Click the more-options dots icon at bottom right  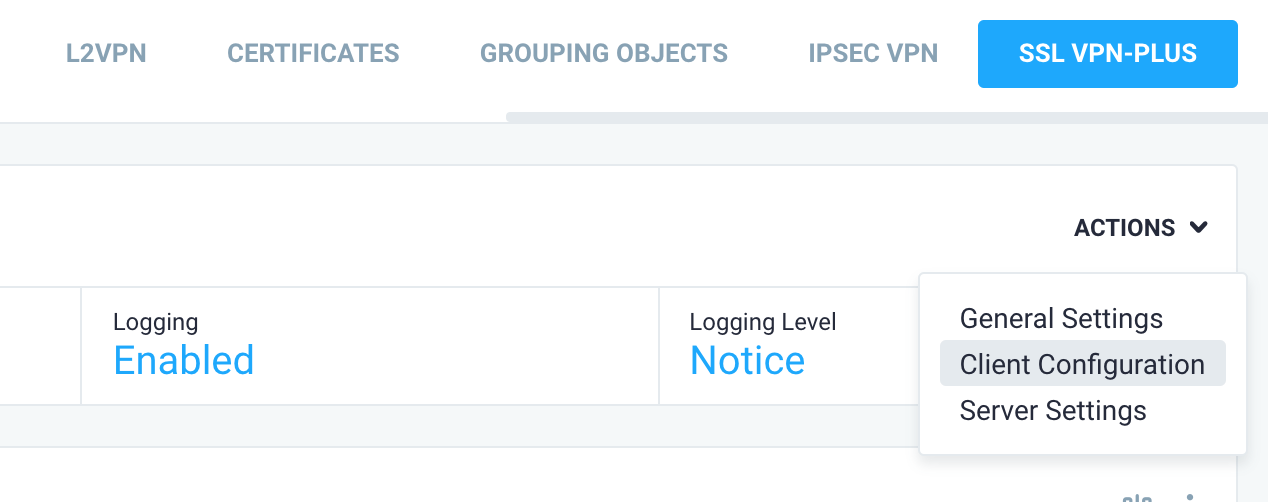1190,497
